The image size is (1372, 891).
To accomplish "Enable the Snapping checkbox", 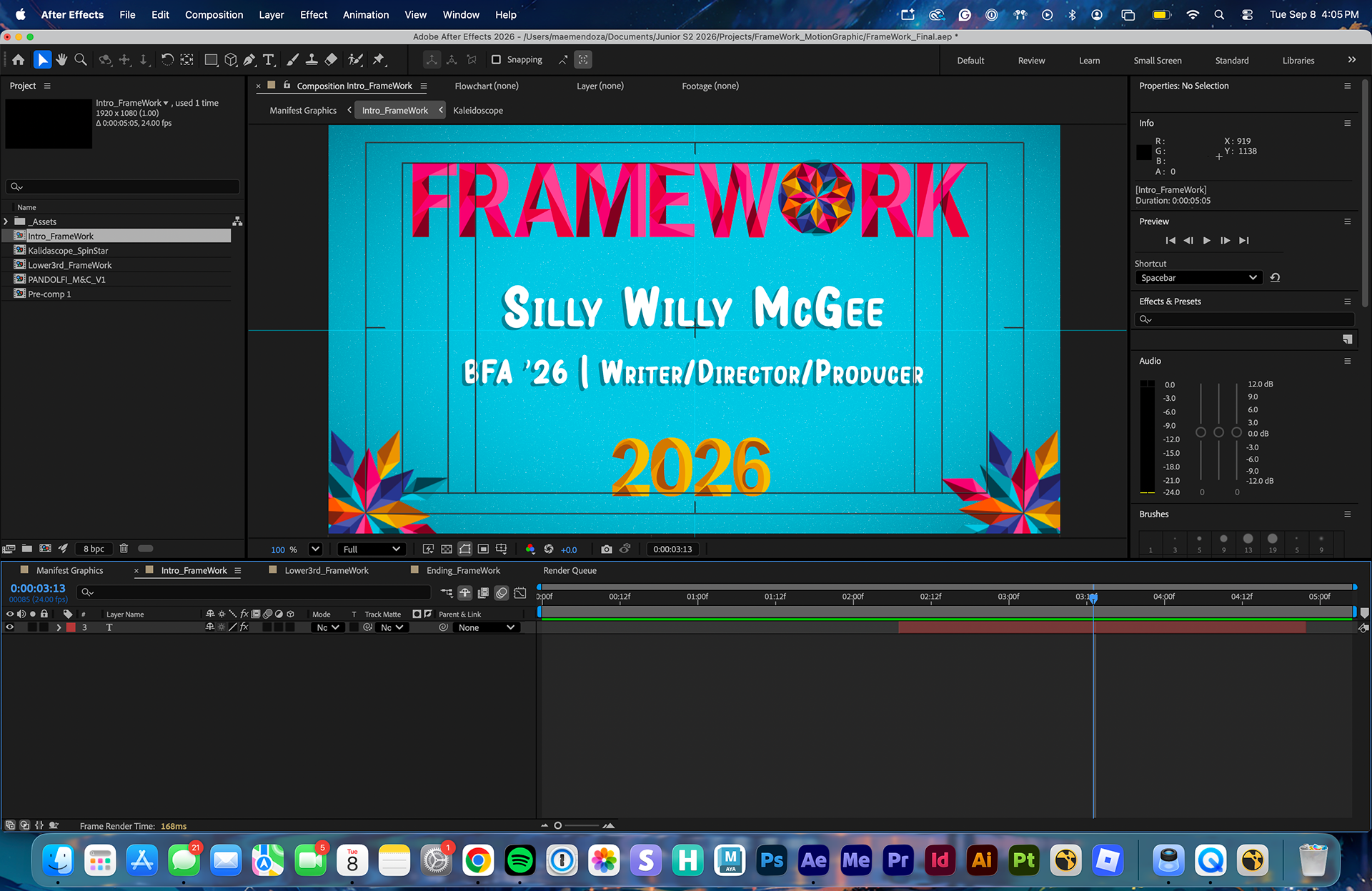I will 496,60.
